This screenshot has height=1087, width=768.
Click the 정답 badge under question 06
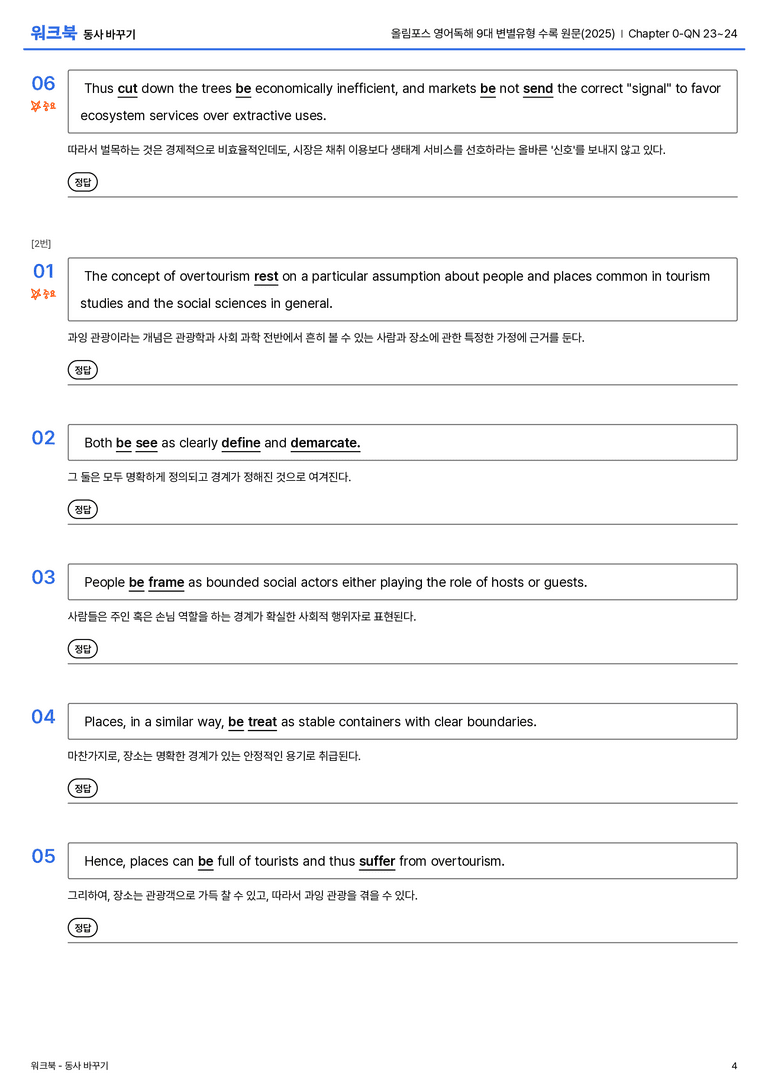pyautogui.click(x=82, y=182)
